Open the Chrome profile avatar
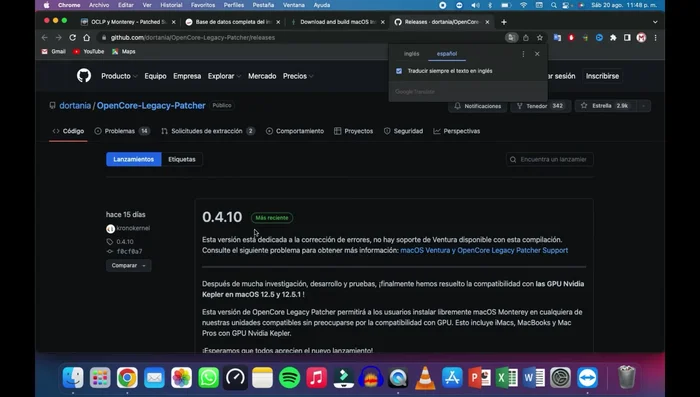Image resolution: width=700 pixels, height=397 pixels. 642,38
